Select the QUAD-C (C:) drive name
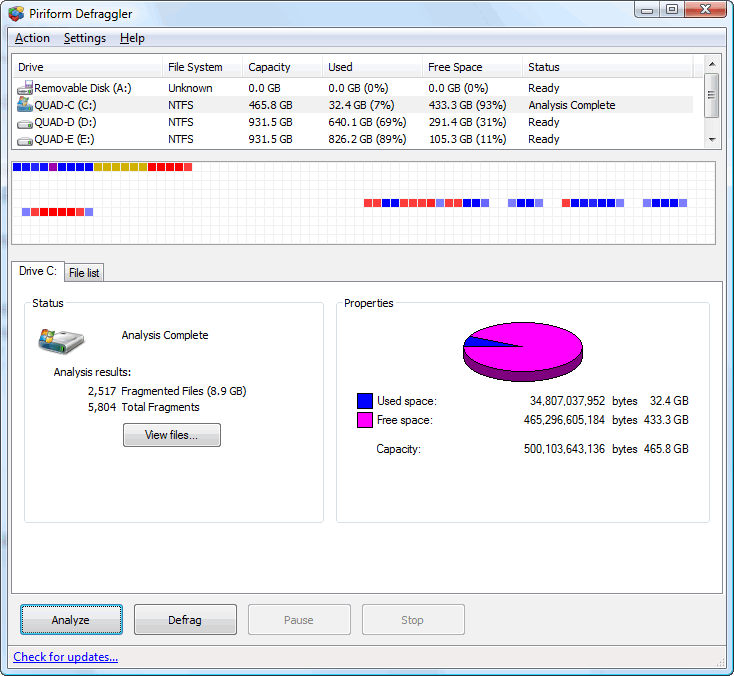Viewport: 734px width, 676px height. pos(66,105)
